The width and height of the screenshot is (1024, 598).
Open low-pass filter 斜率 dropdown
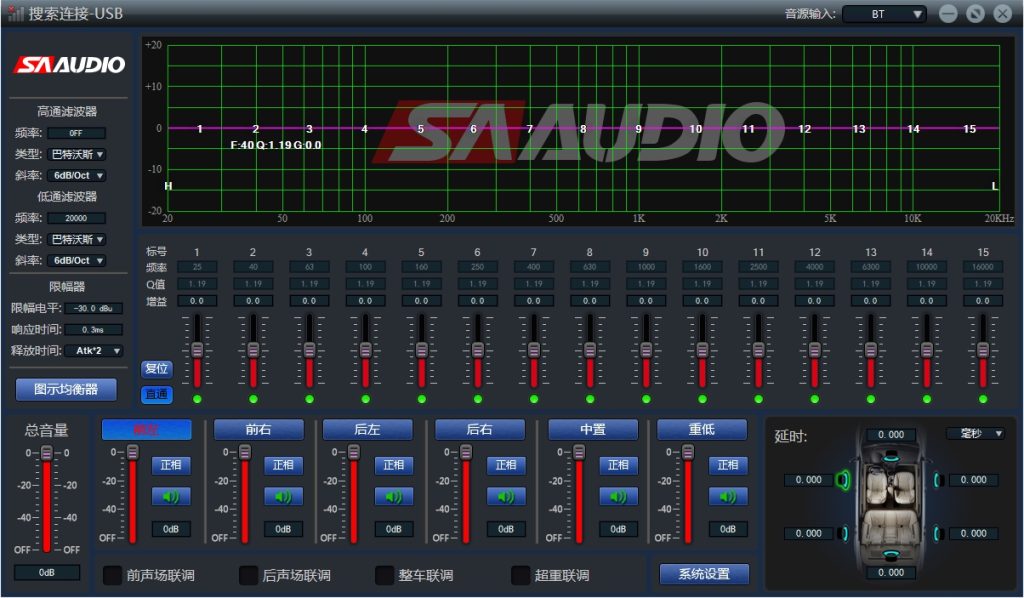tap(76, 260)
